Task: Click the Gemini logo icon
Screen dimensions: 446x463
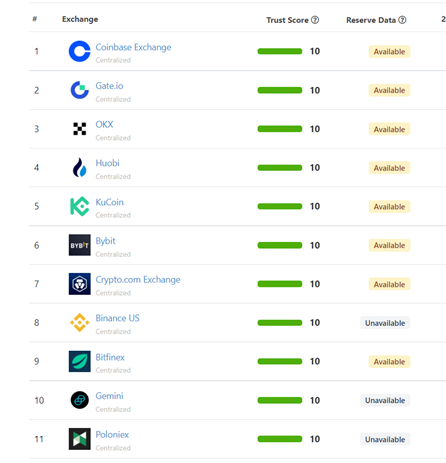Action: tap(79, 400)
